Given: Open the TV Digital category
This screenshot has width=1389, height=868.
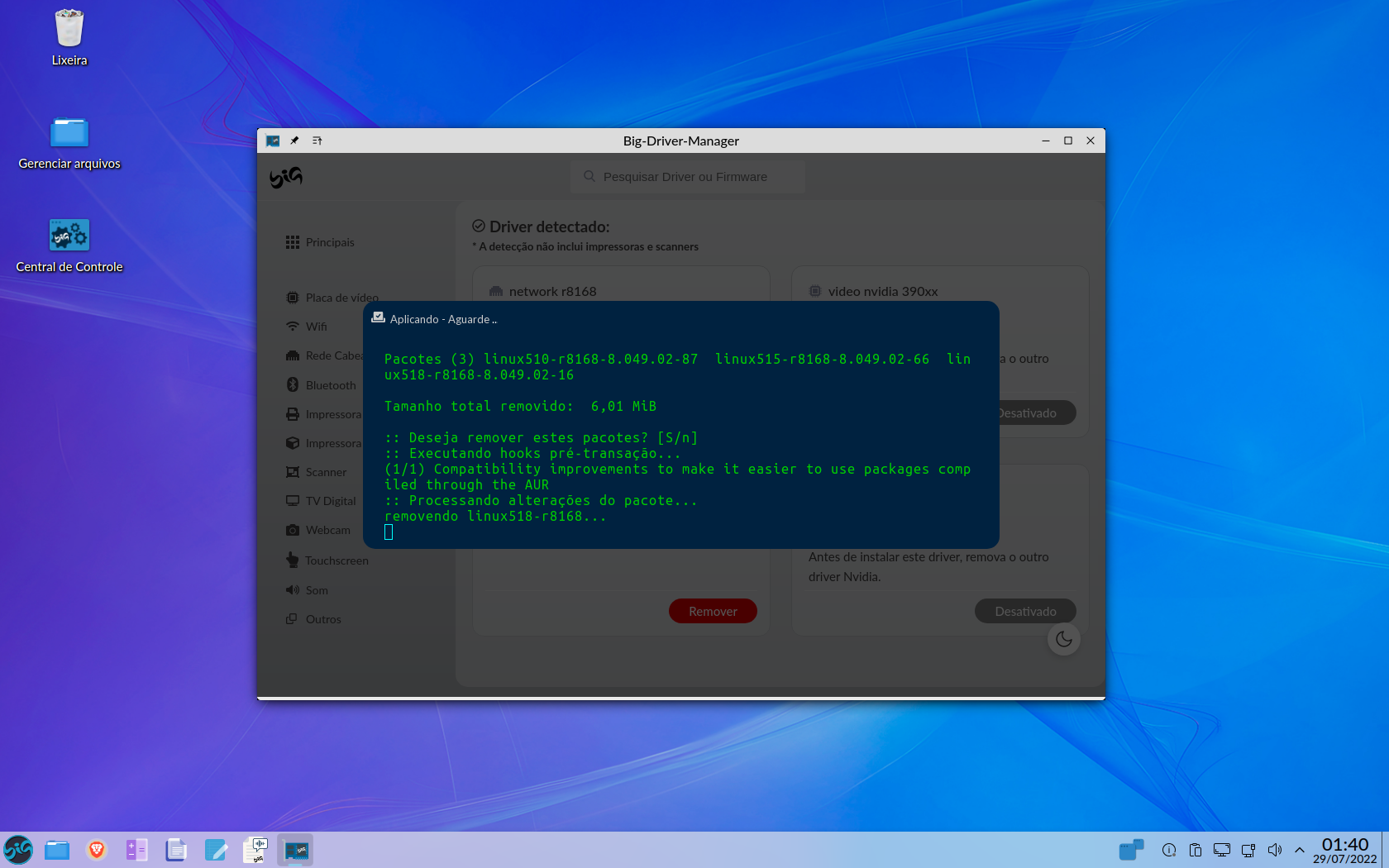Looking at the screenshot, I should (x=321, y=501).
